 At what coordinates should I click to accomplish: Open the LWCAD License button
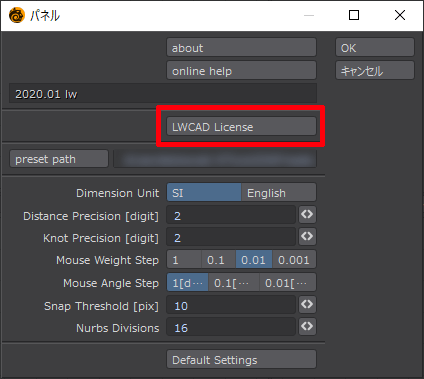coord(241,127)
